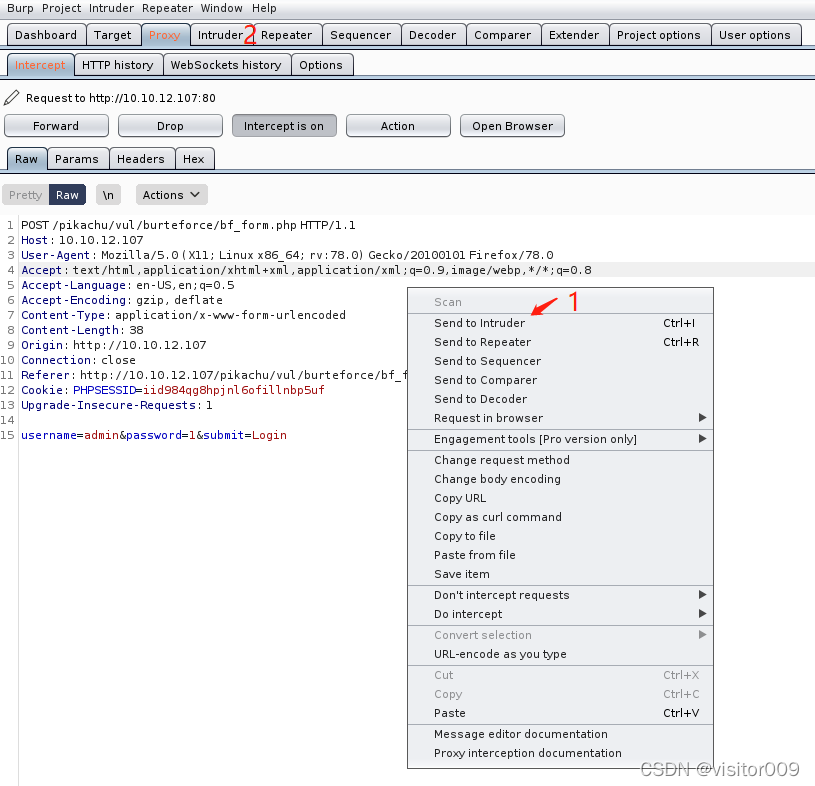
Task: Select the Hex message tab
Action: click(194, 159)
